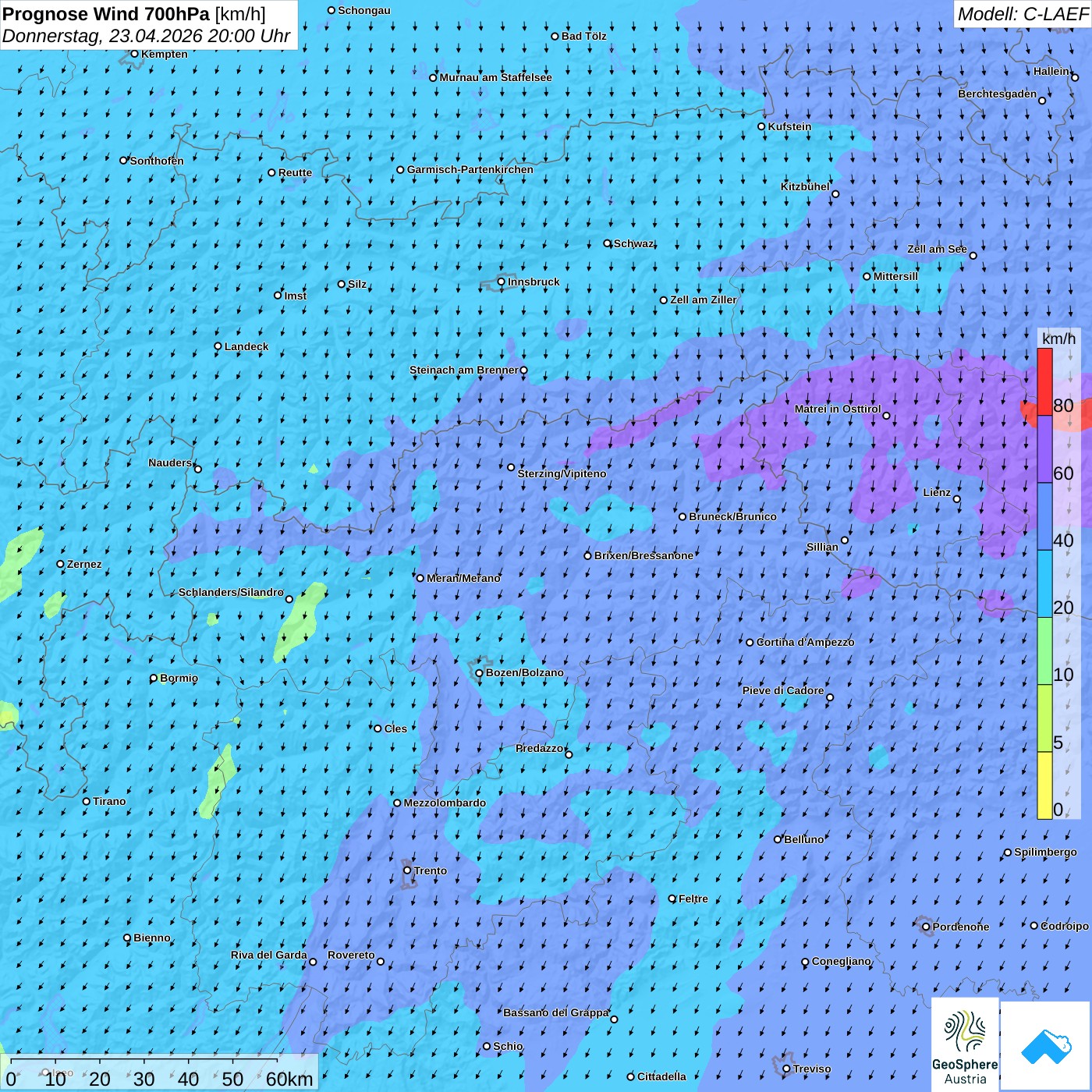Click the date Donnerstag, 23.04.2026 20:00 Uhr
1092x1092 pixels.
[146, 36]
